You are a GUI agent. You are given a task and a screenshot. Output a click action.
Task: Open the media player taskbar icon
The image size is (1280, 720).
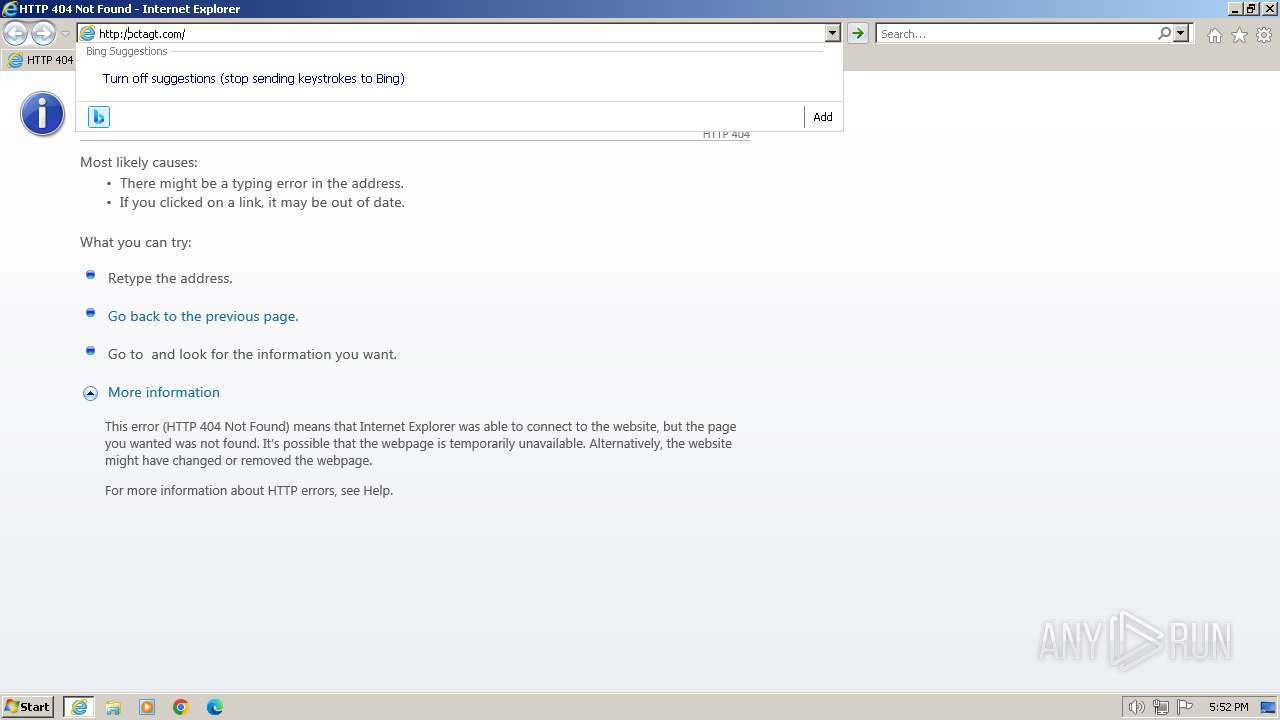[147, 707]
